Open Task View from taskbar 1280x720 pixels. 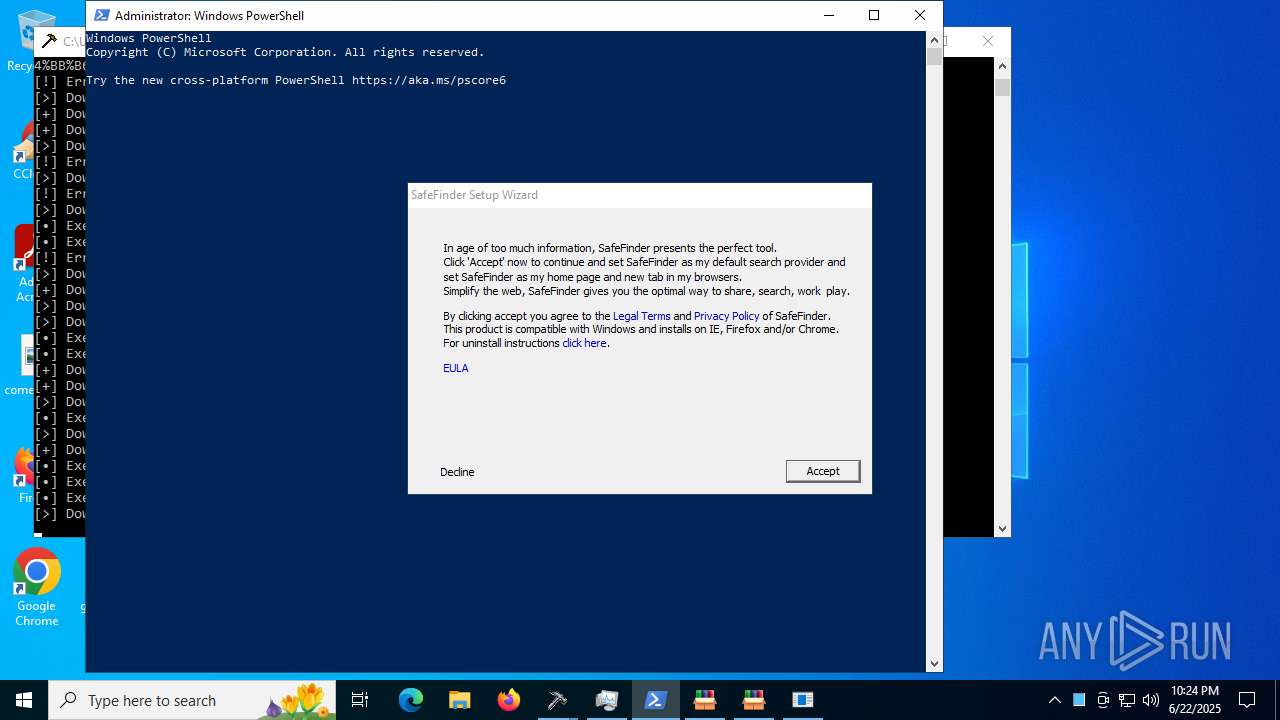tap(360, 700)
